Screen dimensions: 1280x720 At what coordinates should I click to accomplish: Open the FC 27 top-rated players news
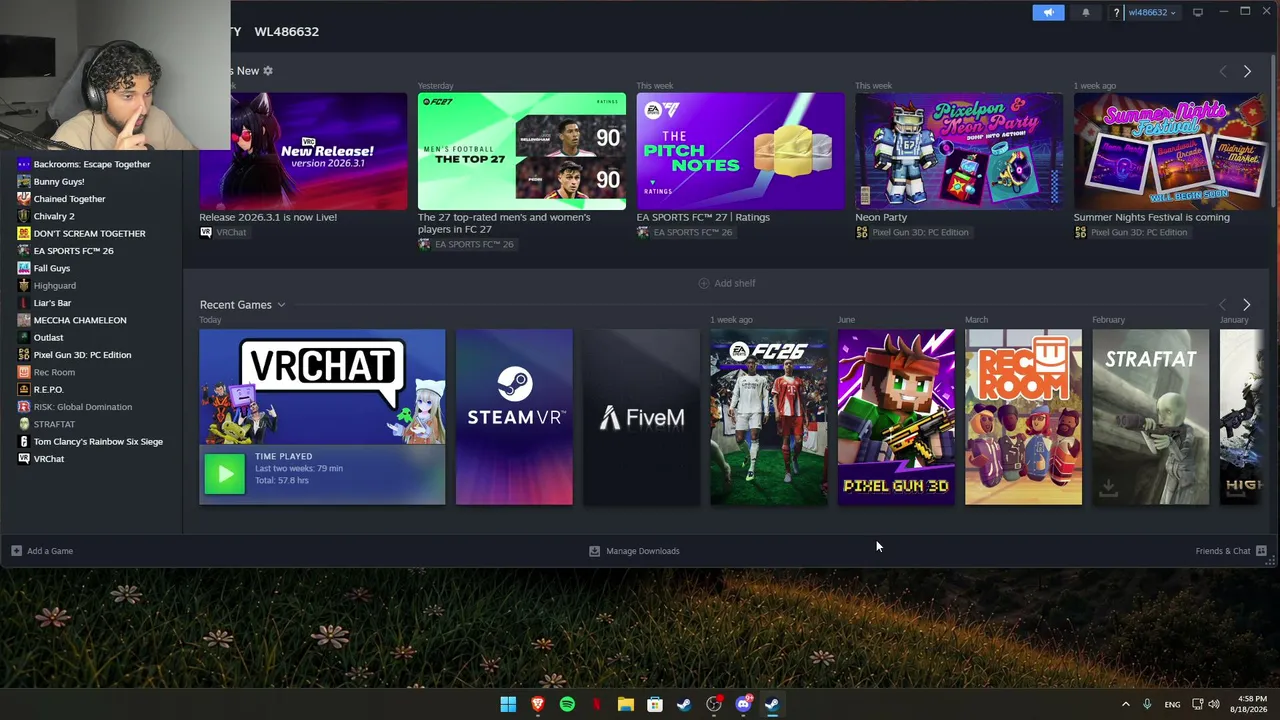522,151
